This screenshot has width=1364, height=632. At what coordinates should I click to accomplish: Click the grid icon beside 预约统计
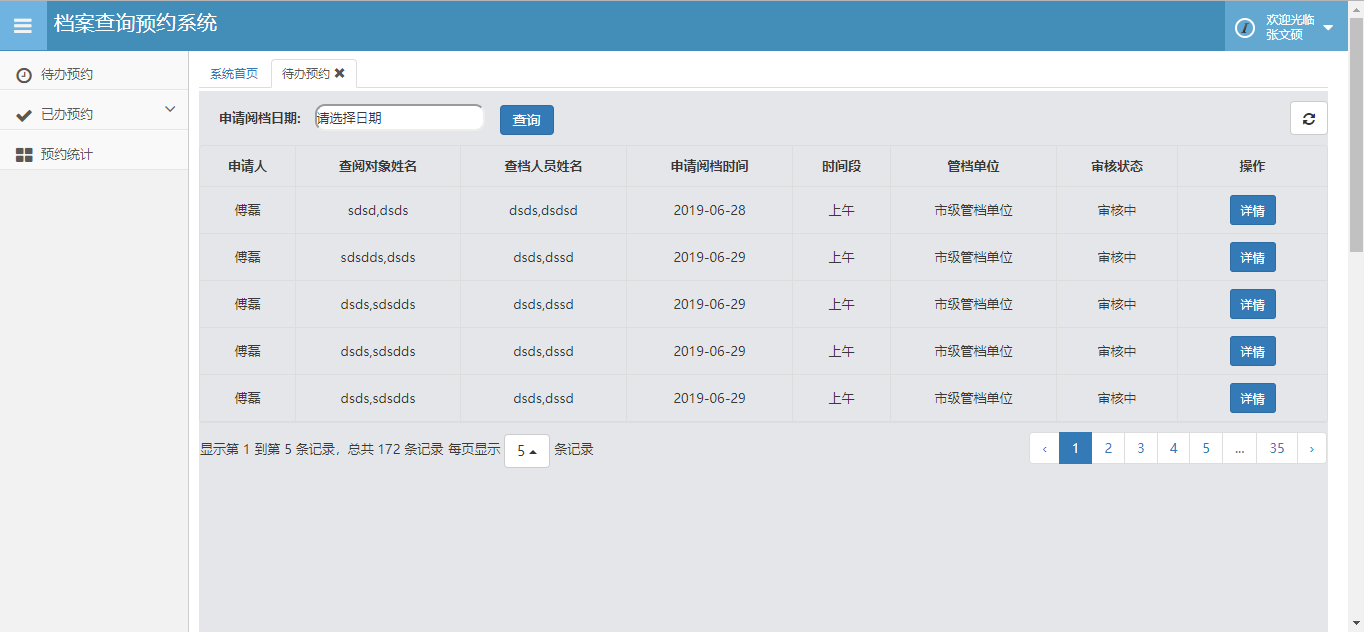24,155
